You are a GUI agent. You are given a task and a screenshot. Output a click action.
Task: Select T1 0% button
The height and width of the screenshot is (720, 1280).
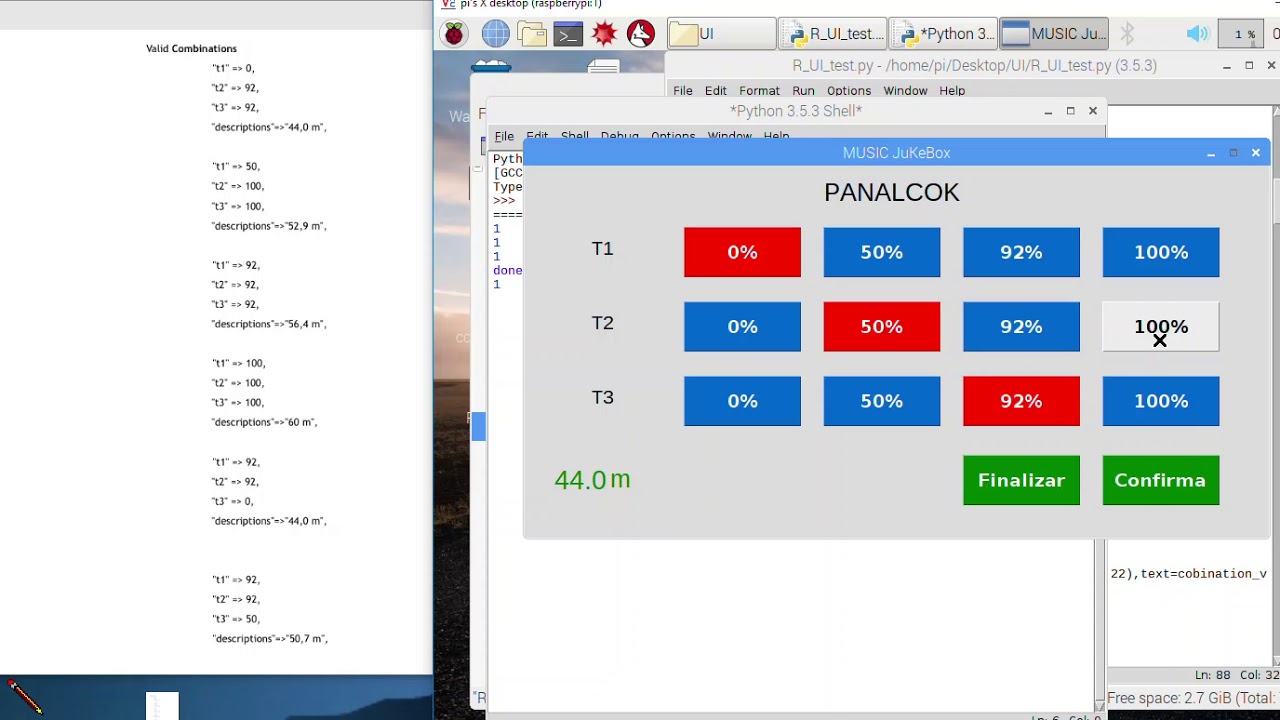[x=742, y=252]
